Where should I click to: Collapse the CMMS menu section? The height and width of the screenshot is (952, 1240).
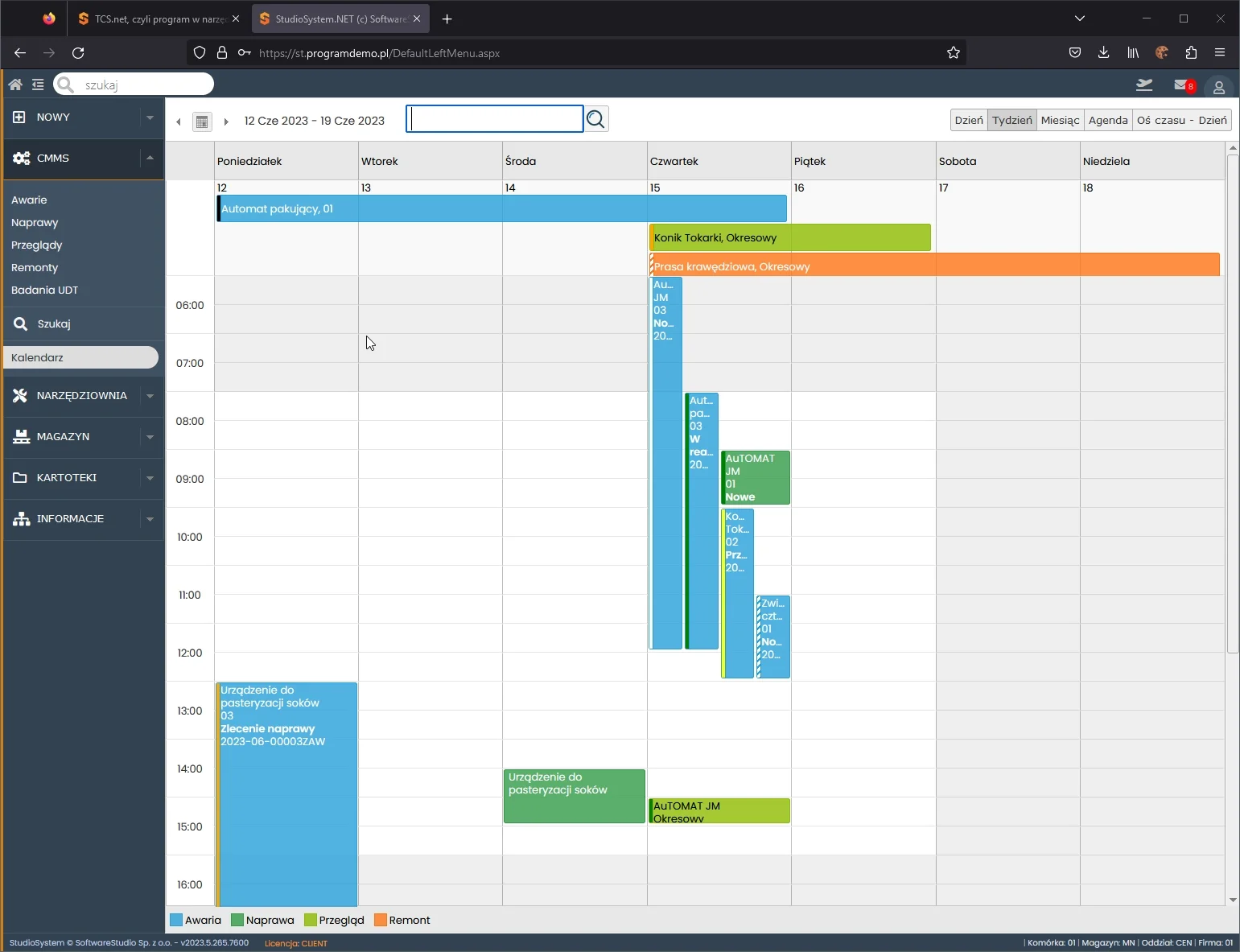pos(150,159)
